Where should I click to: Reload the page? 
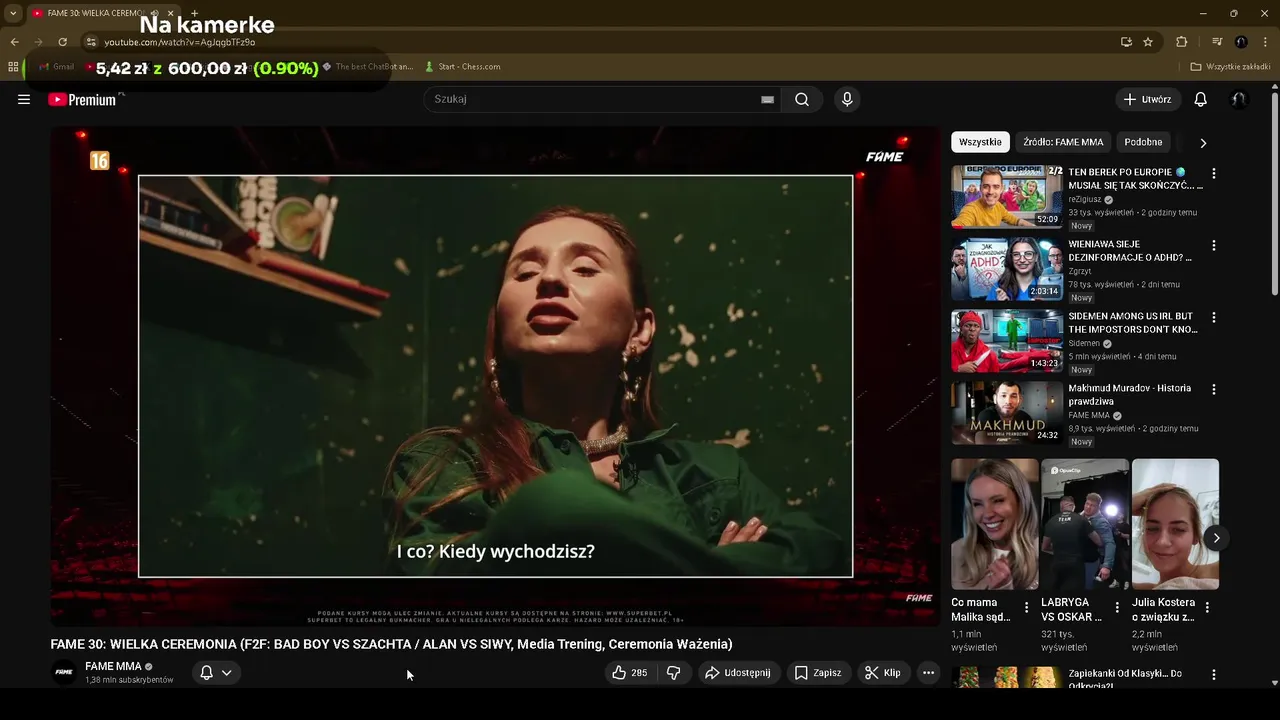tap(62, 42)
